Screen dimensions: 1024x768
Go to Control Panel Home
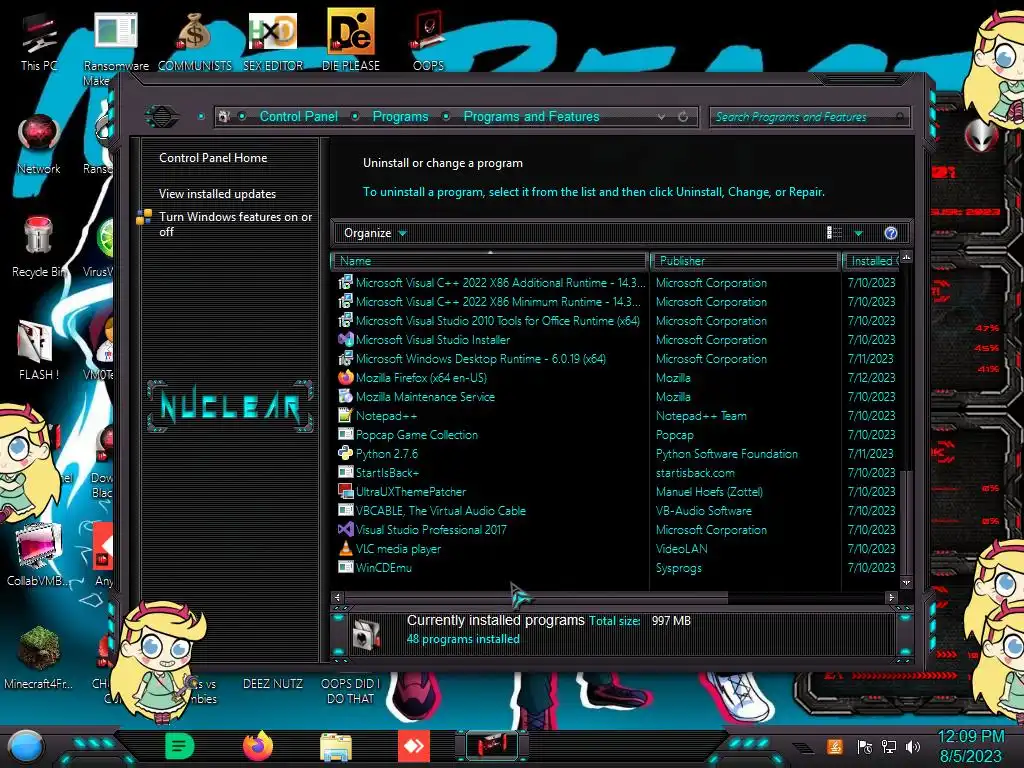[x=213, y=157]
